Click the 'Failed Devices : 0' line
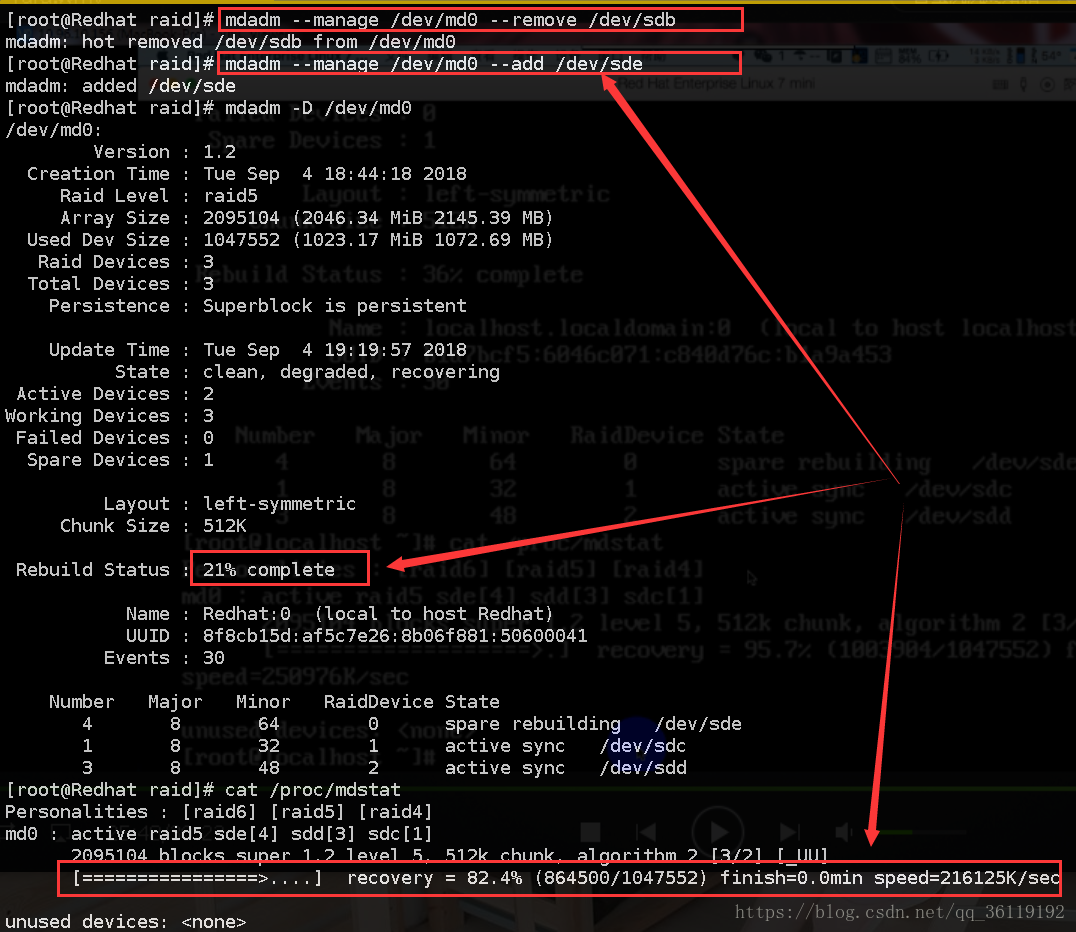1076x932 pixels. [115, 437]
